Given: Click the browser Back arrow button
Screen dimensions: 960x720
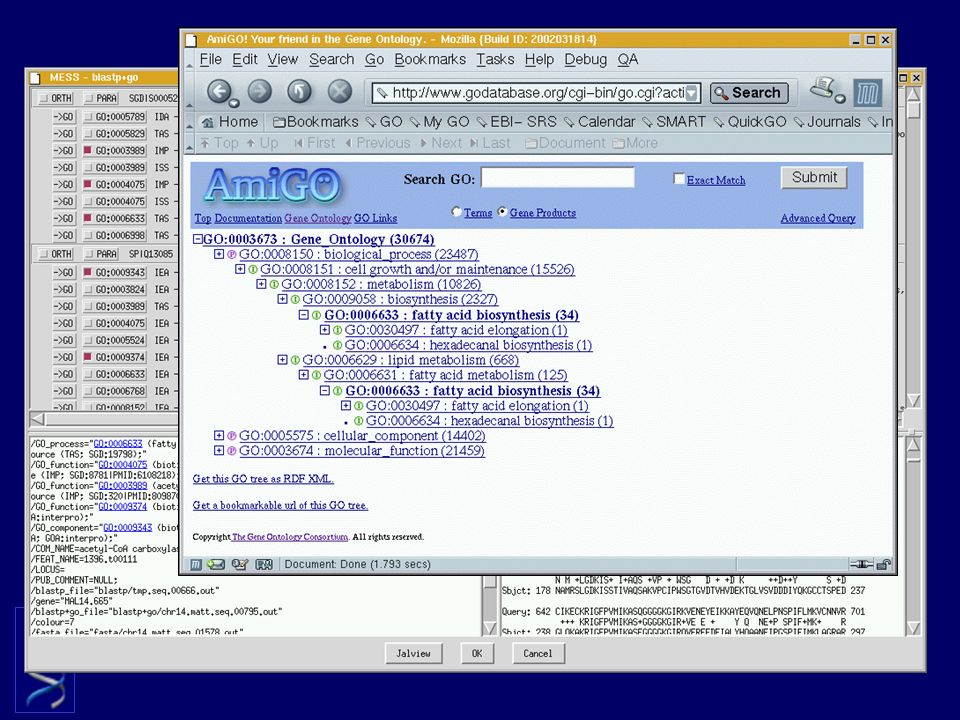Looking at the screenshot, I should click(x=219, y=92).
